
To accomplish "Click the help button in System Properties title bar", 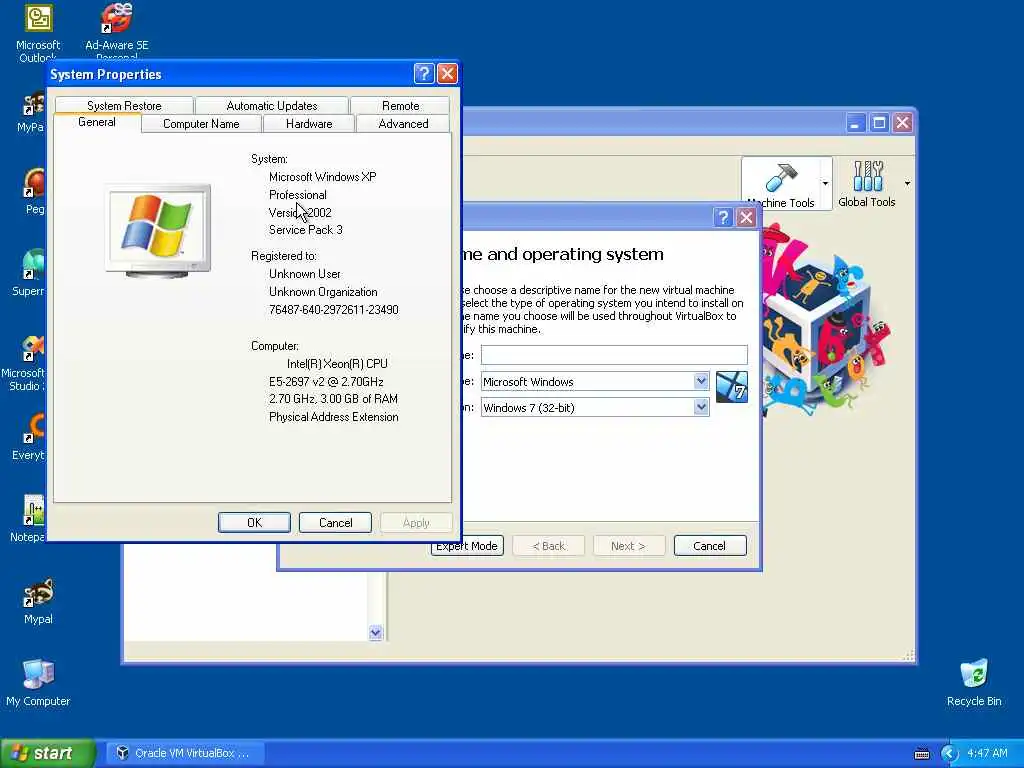I will click(424, 74).
